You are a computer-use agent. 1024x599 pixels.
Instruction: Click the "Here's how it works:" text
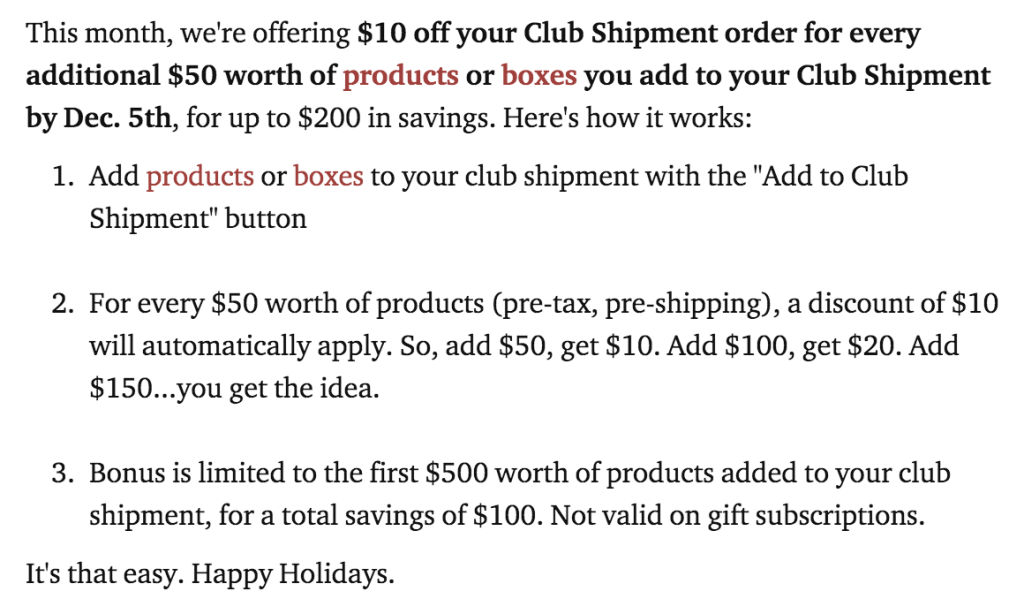click(627, 118)
